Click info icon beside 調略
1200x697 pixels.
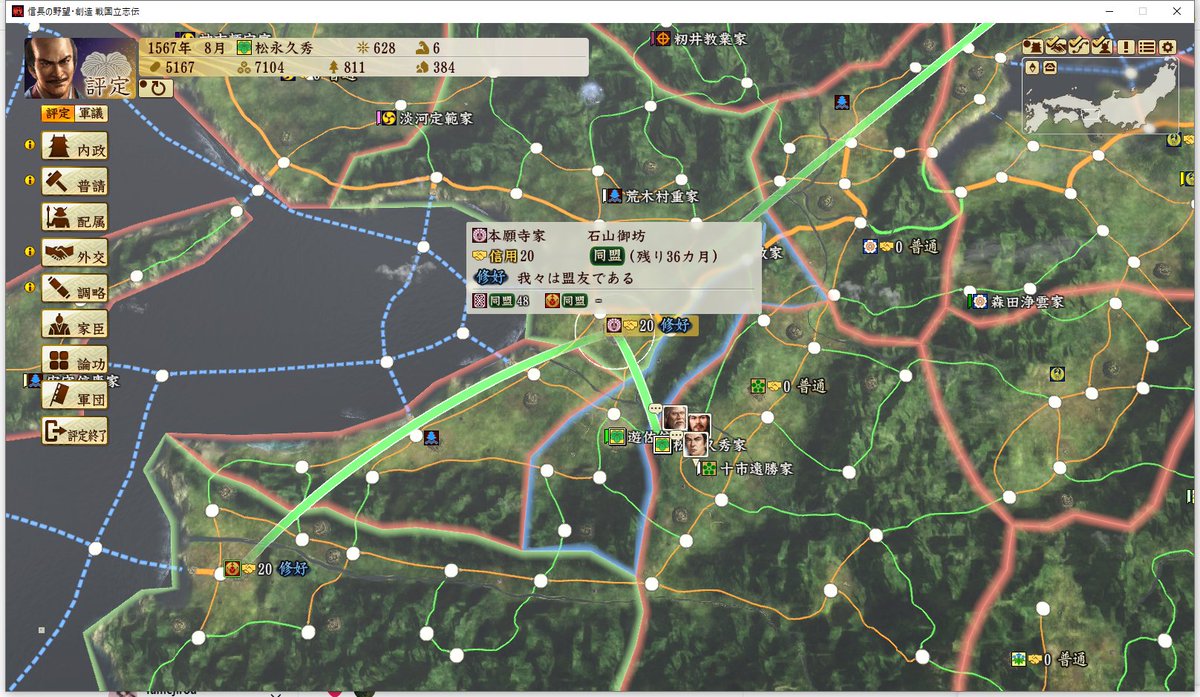(x=29, y=288)
